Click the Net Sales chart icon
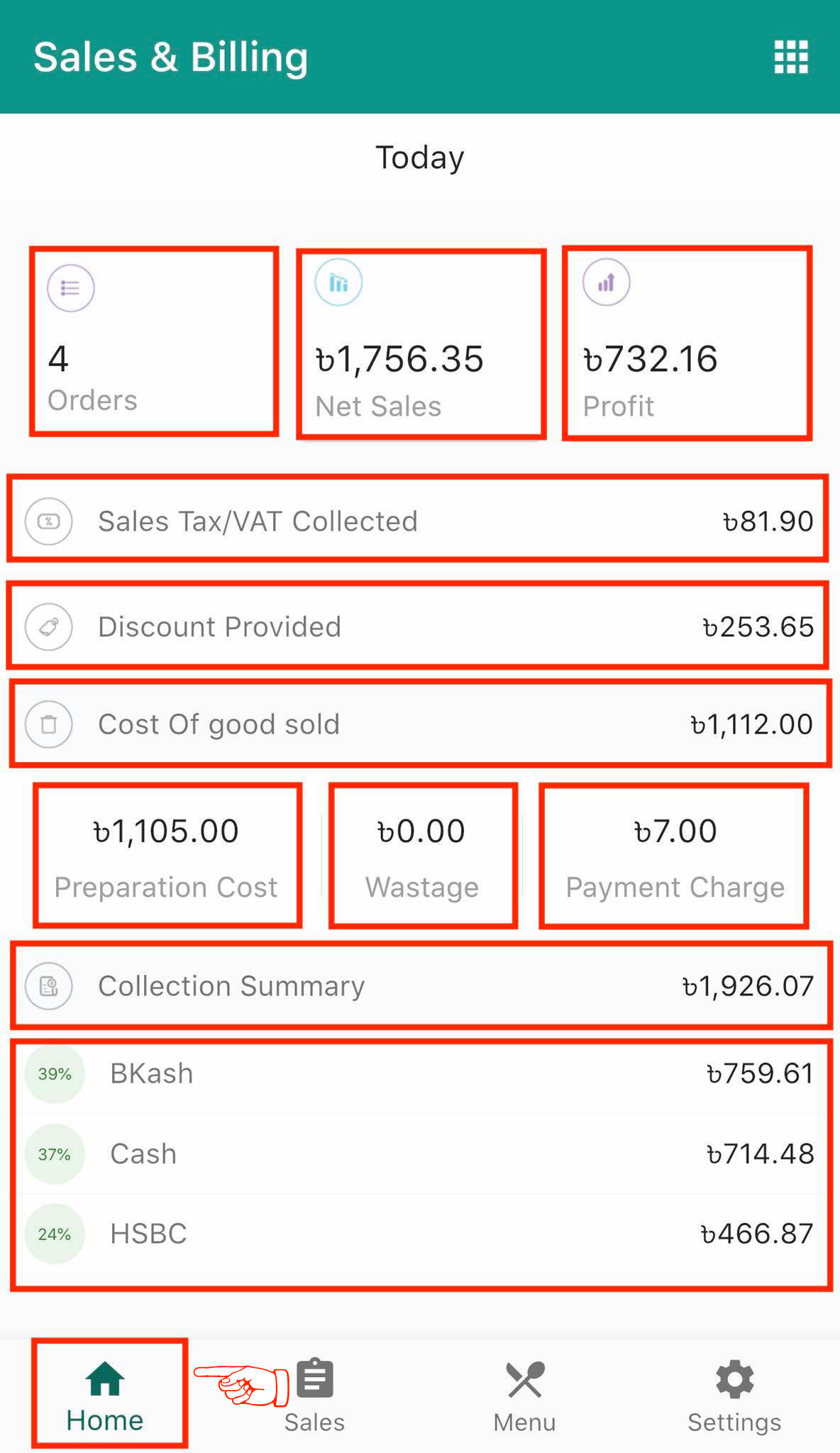The image size is (840, 1453). pyautogui.click(x=338, y=282)
